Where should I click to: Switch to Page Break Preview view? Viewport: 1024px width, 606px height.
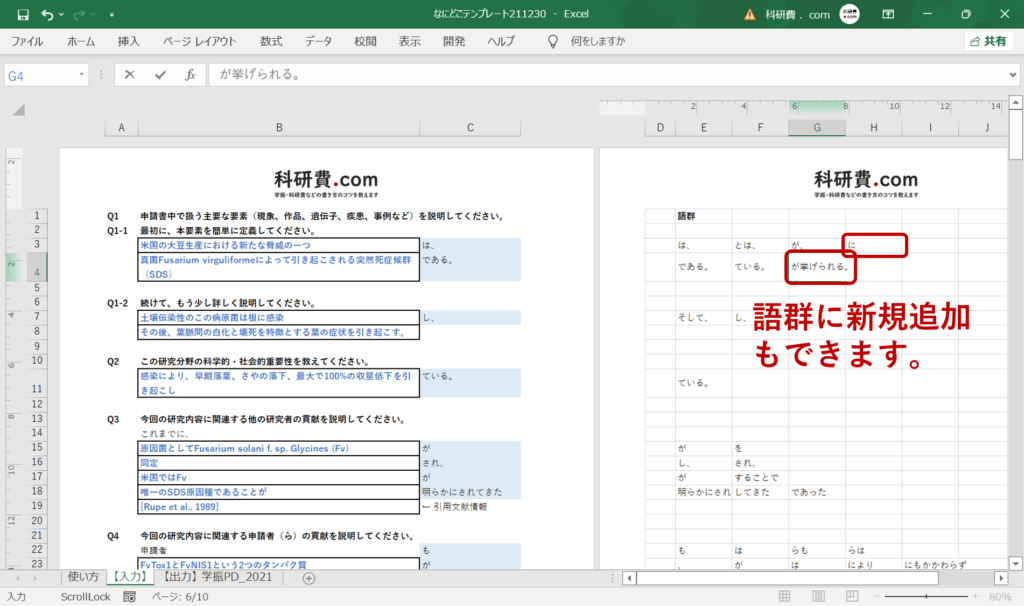pos(852,596)
